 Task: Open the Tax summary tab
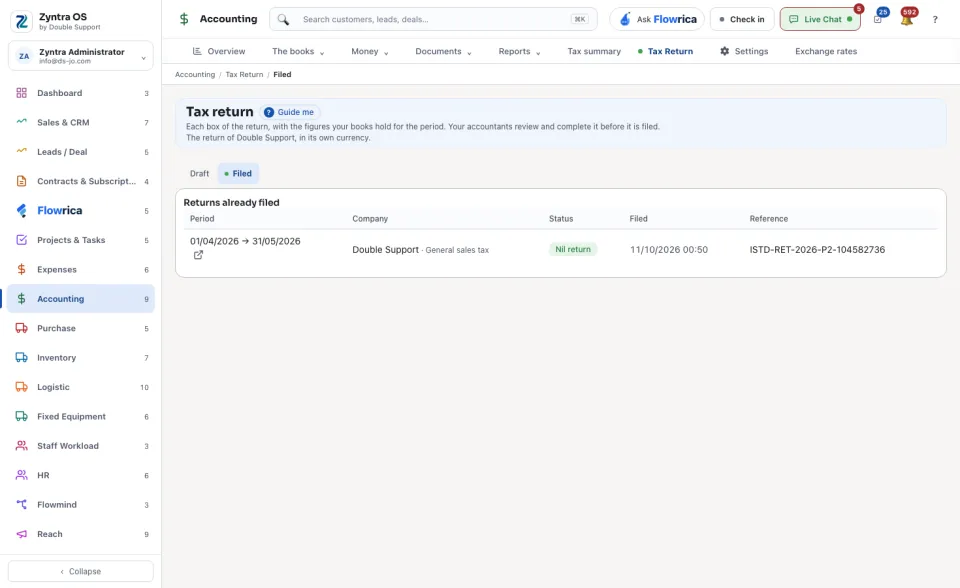(594, 51)
